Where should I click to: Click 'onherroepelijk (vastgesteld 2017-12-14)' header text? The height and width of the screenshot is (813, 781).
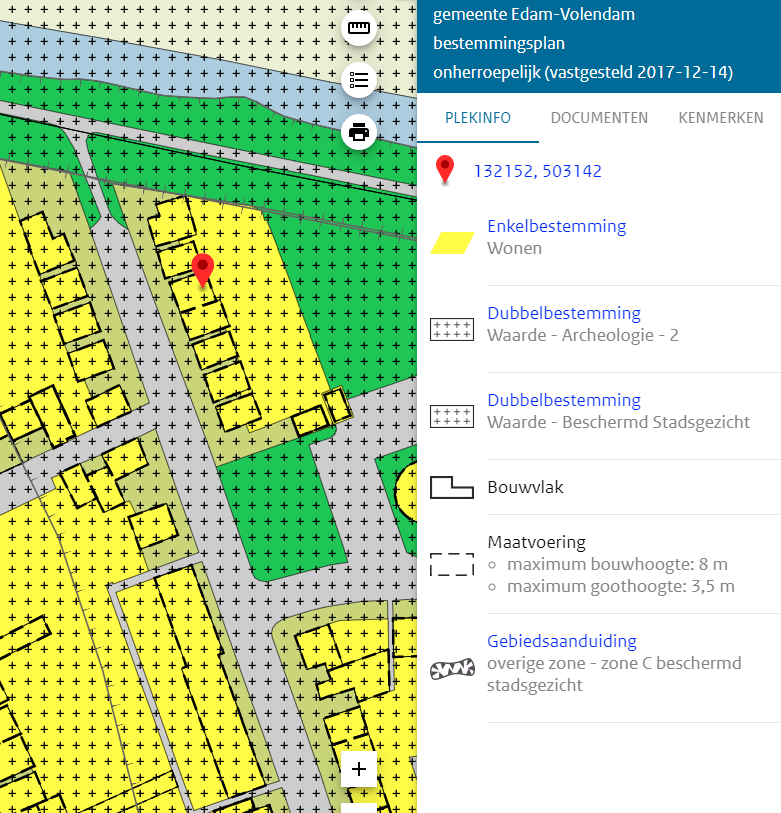583,72
